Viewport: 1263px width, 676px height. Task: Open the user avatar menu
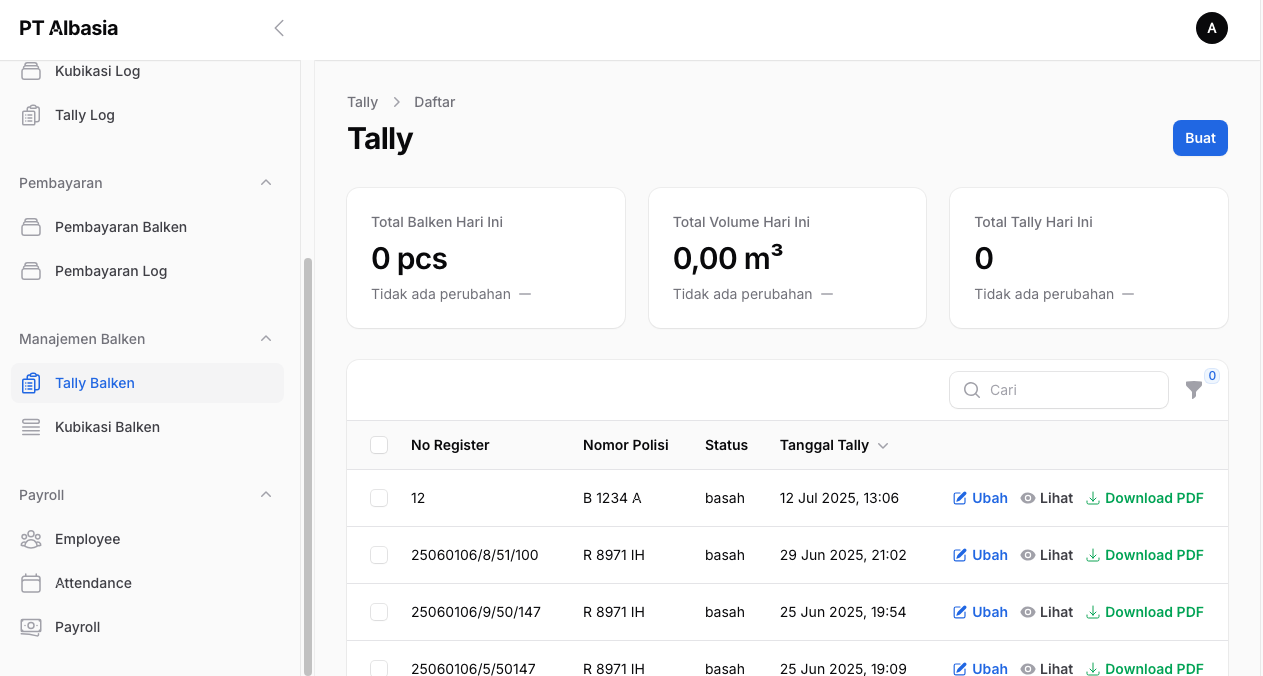(x=1211, y=28)
